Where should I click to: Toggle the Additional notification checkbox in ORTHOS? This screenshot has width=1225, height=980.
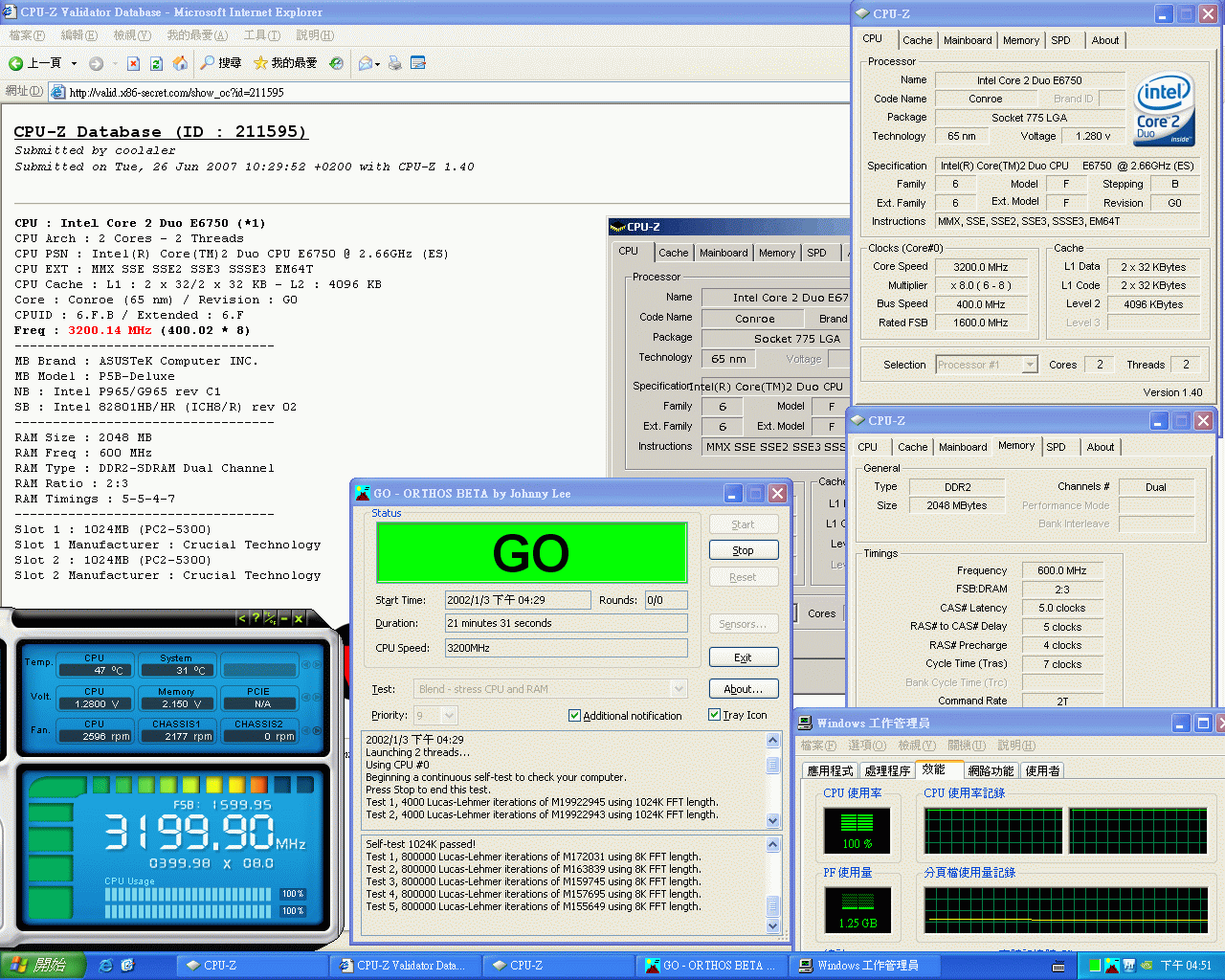pyautogui.click(x=574, y=716)
